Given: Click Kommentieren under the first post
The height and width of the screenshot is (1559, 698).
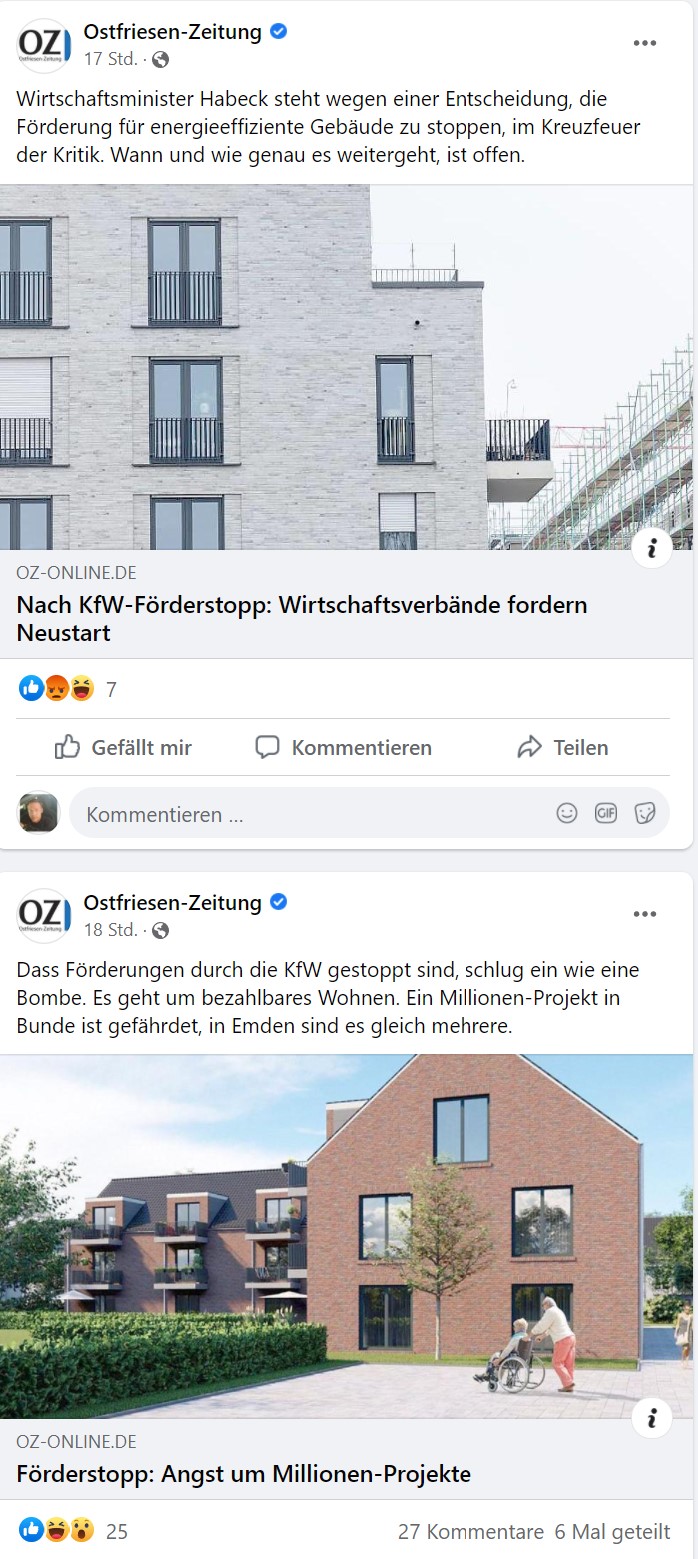Looking at the screenshot, I should [344, 747].
